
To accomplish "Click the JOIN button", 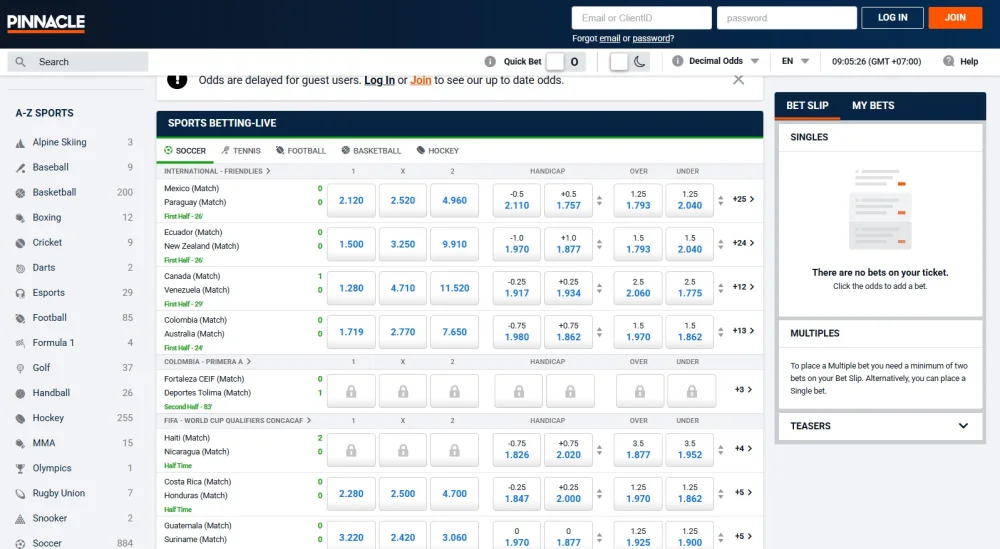I will tap(955, 18).
